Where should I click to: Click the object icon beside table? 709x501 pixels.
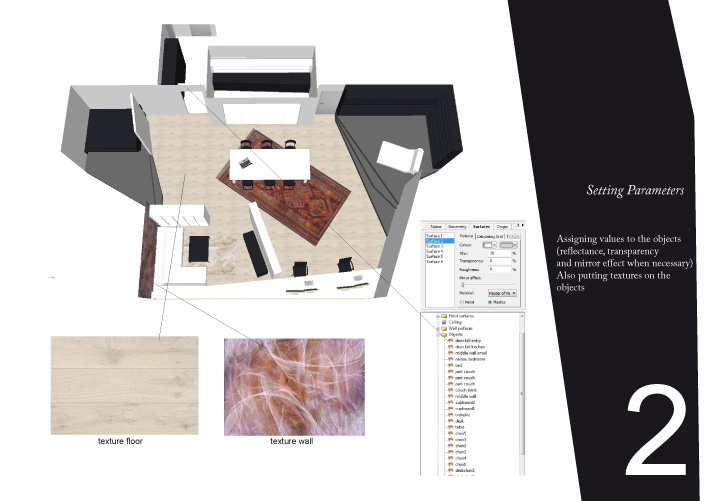pyautogui.click(x=450, y=427)
